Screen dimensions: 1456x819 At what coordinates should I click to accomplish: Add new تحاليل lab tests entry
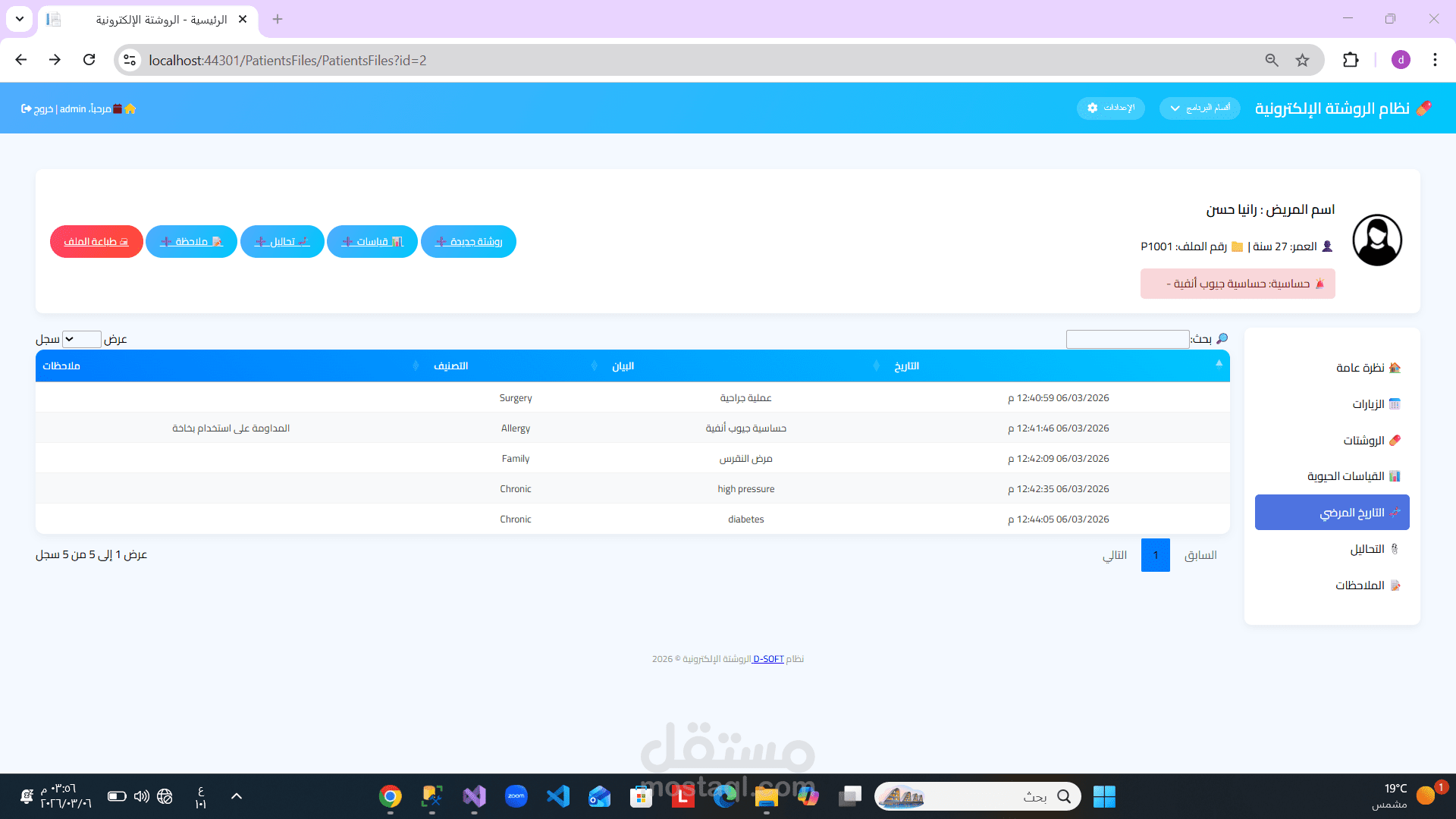tap(282, 241)
